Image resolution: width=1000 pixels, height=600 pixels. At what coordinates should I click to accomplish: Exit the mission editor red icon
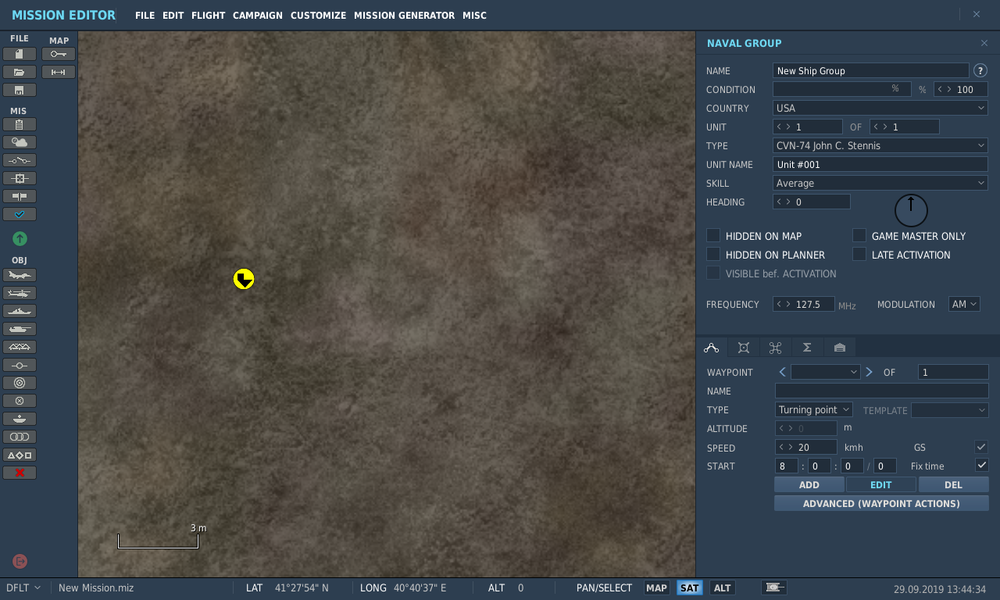click(20, 561)
